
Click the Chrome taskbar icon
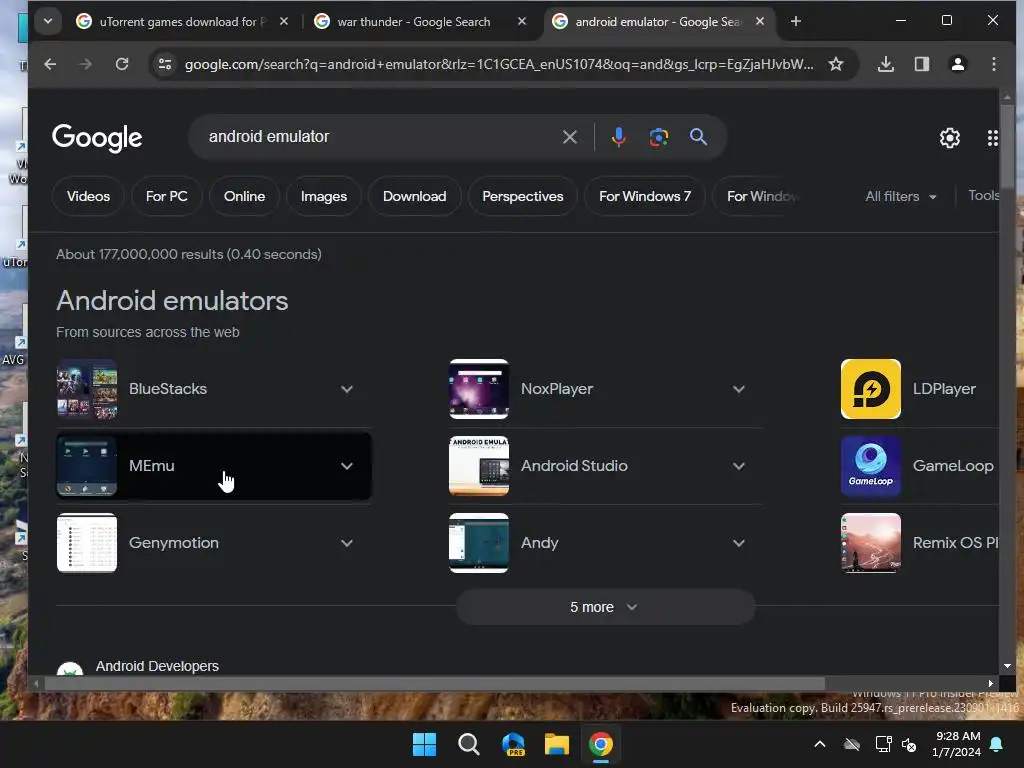click(601, 744)
